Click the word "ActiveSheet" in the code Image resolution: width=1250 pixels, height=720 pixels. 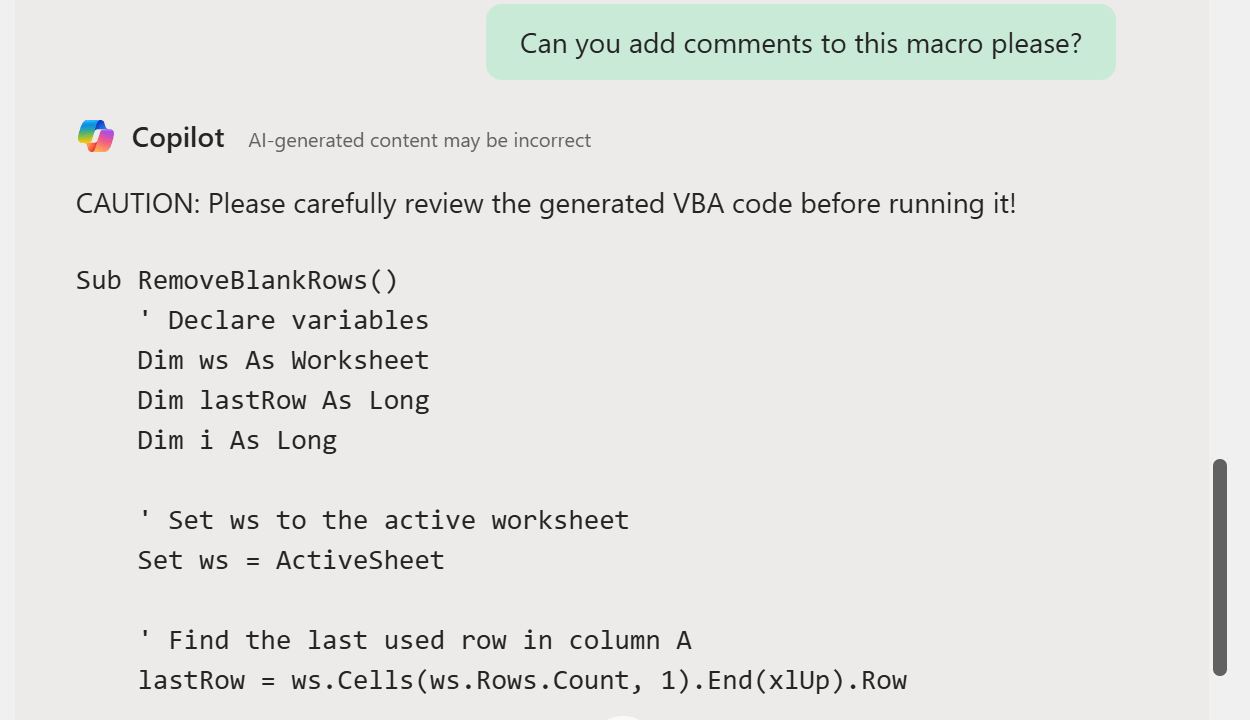tap(360, 560)
